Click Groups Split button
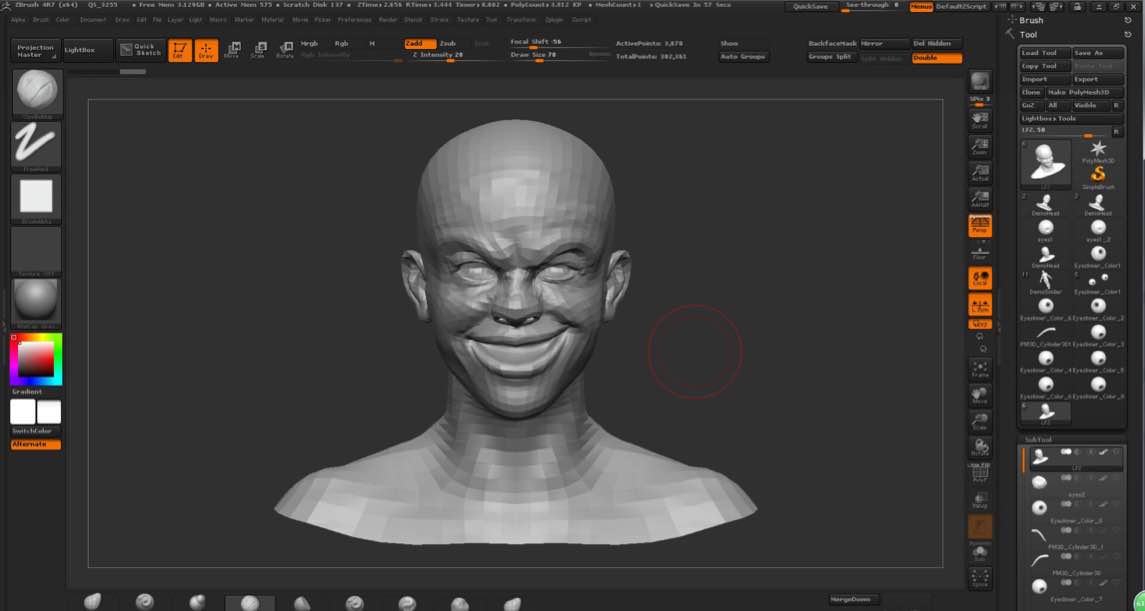This screenshot has width=1145, height=611. pos(832,57)
